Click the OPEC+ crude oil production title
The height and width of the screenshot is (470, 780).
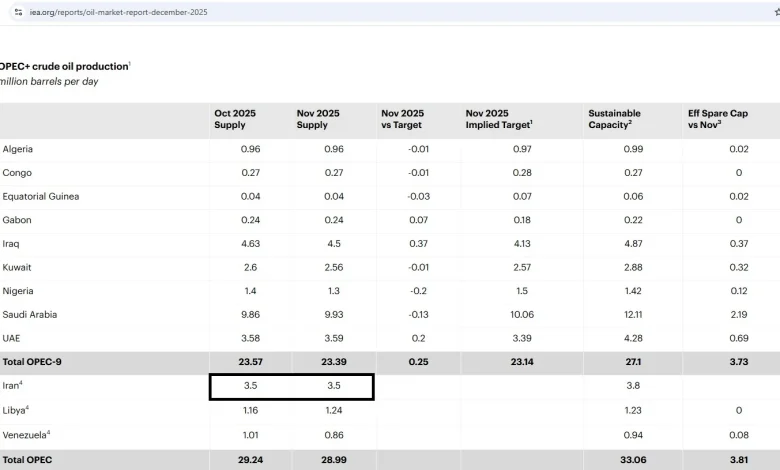[64, 66]
